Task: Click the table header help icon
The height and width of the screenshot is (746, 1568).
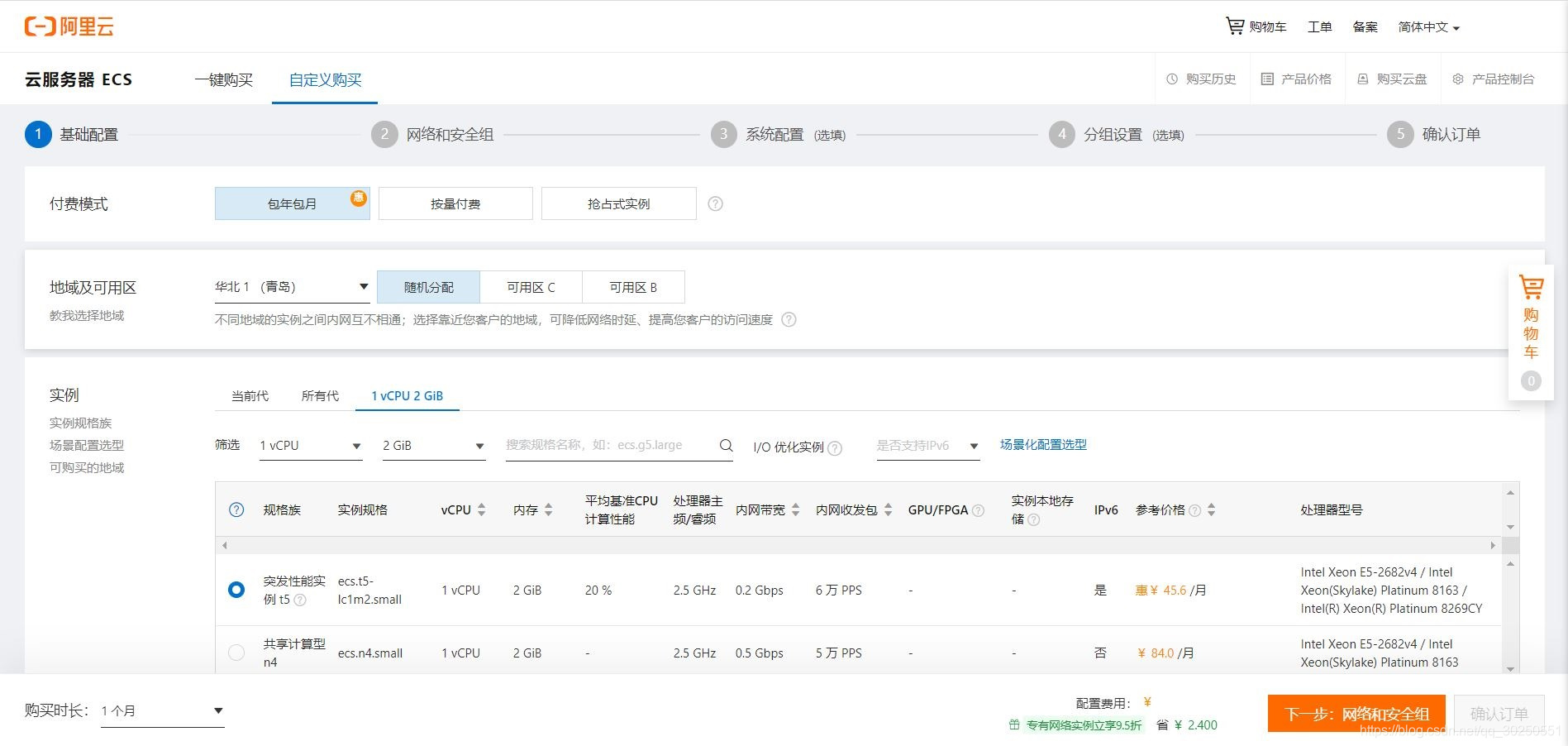Action: [236, 509]
